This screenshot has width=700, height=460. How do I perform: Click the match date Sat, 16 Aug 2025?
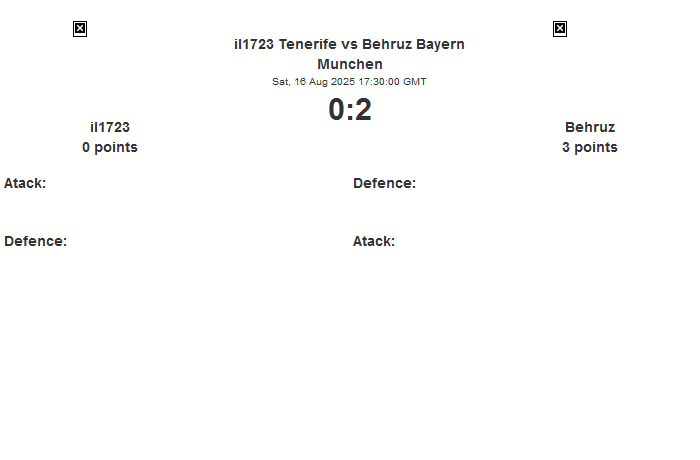(313, 82)
